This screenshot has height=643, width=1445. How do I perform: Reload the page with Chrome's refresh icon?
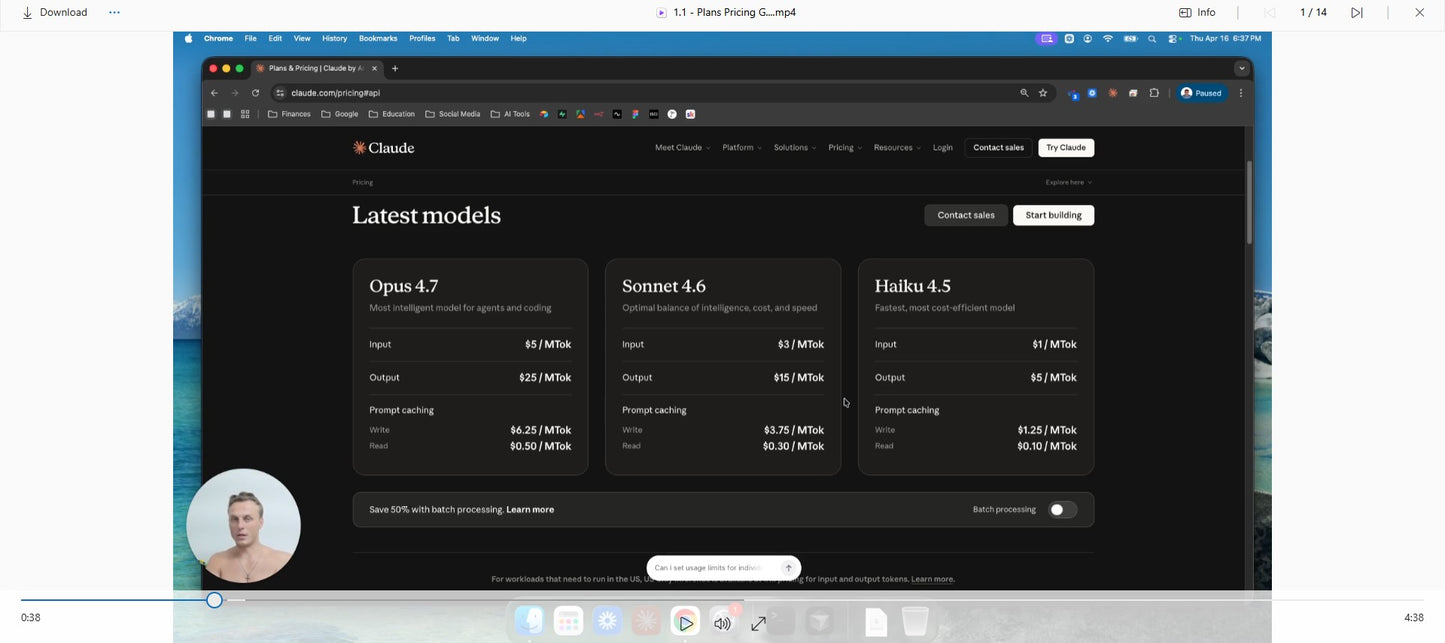pos(255,93)
